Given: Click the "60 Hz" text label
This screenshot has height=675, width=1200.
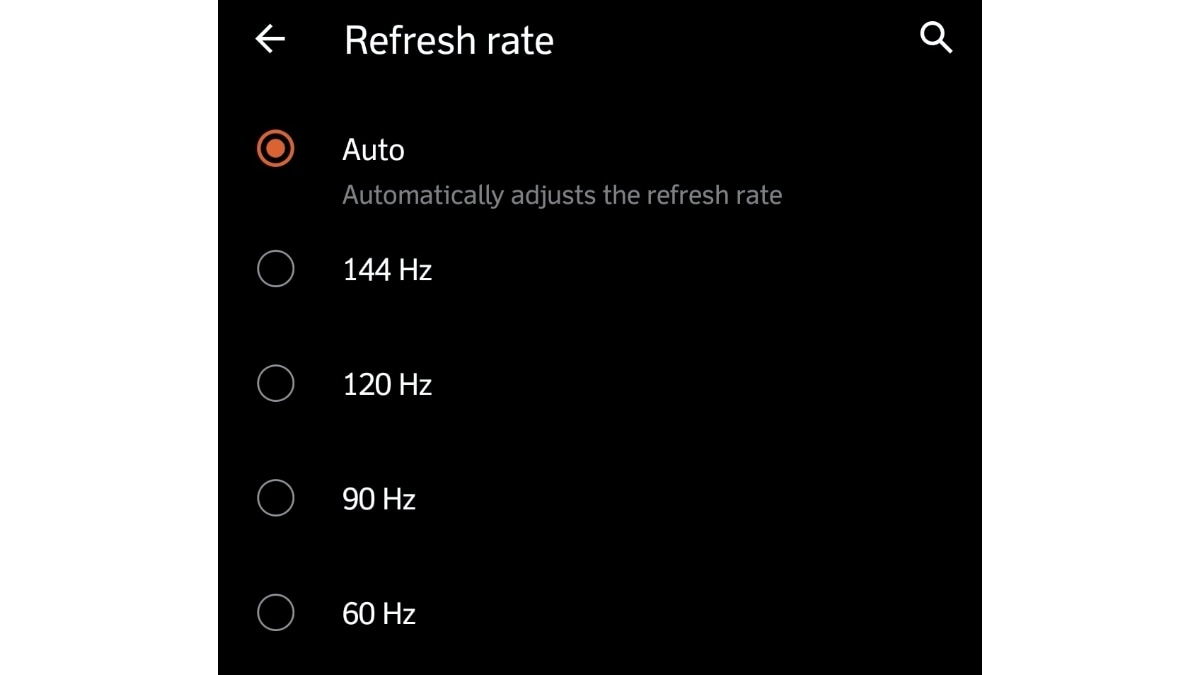Looking at the screenshot, I should (378, 613).
